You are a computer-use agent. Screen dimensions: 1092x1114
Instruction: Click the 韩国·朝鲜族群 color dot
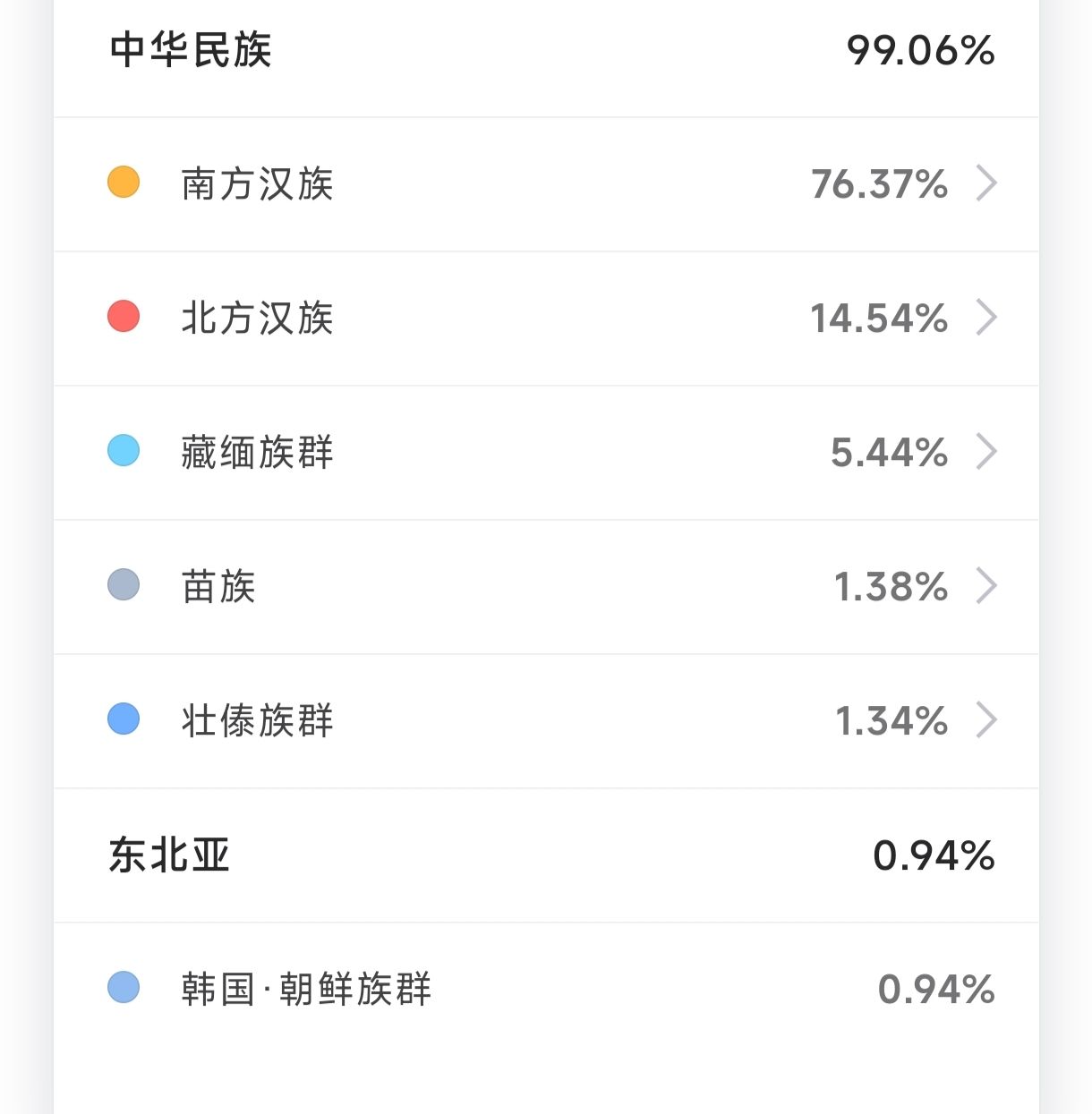[124, 987]
